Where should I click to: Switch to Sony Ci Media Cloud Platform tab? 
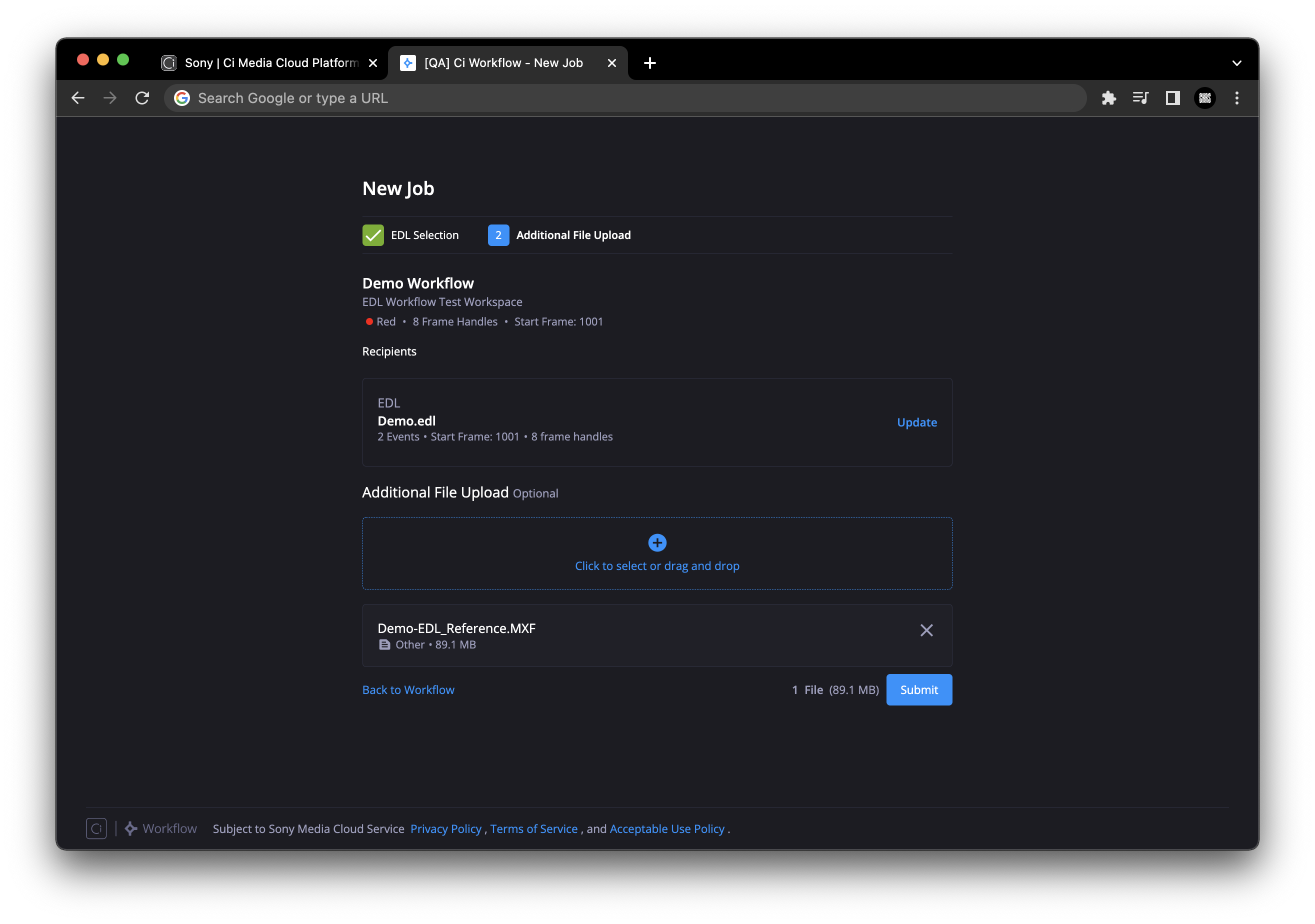[270, 63]
